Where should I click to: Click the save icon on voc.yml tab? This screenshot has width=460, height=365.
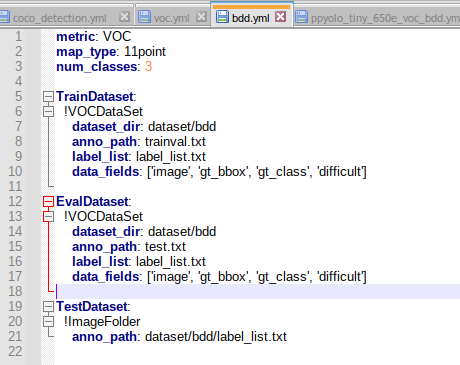click(x=144, y=17)
